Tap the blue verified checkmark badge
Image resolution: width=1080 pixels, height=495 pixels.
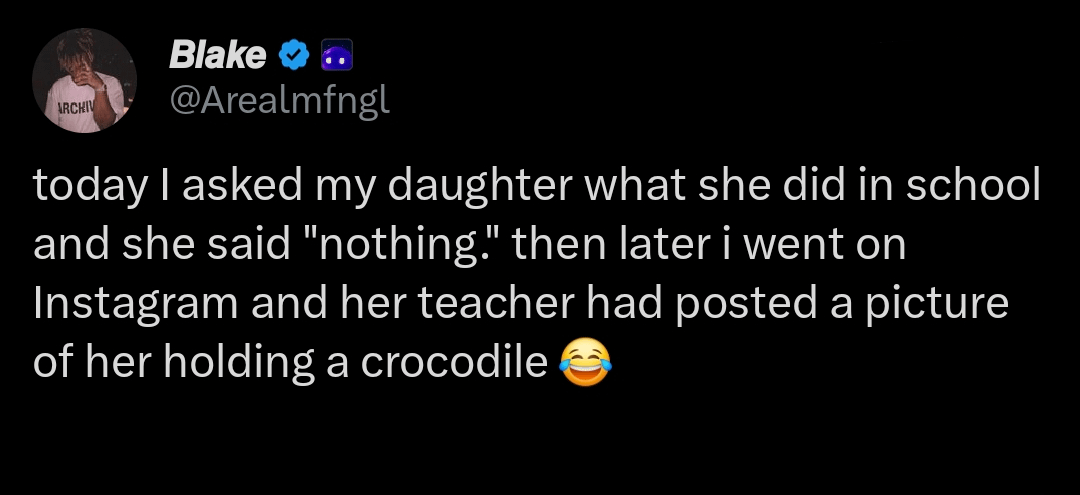click(292, 57)
